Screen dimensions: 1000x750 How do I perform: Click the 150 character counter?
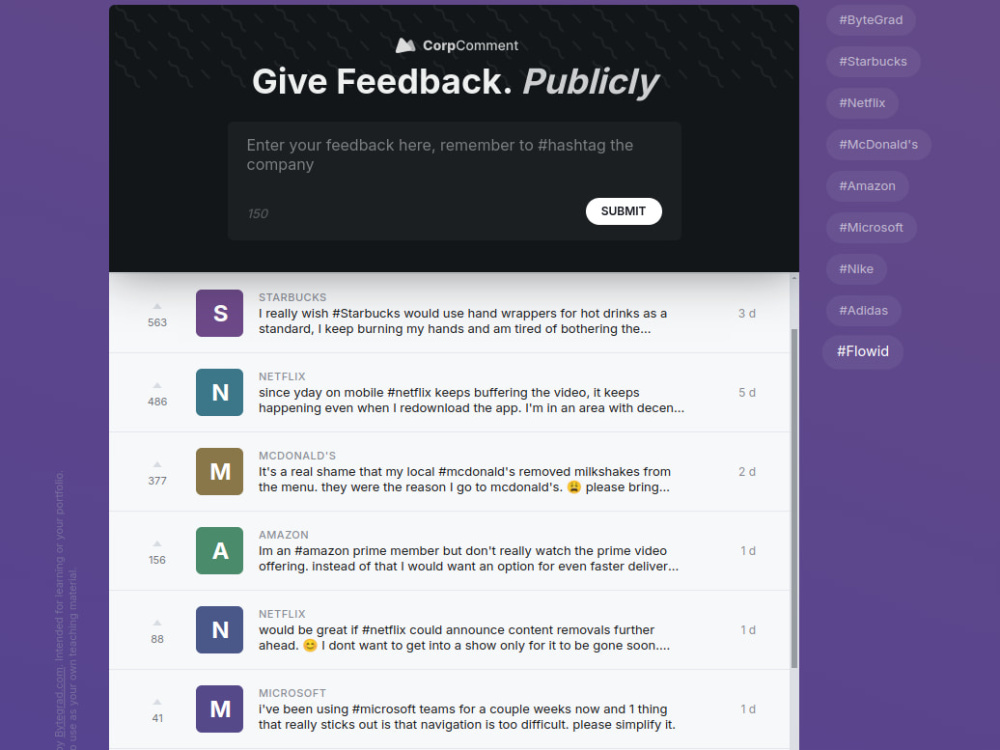point(258,214)
